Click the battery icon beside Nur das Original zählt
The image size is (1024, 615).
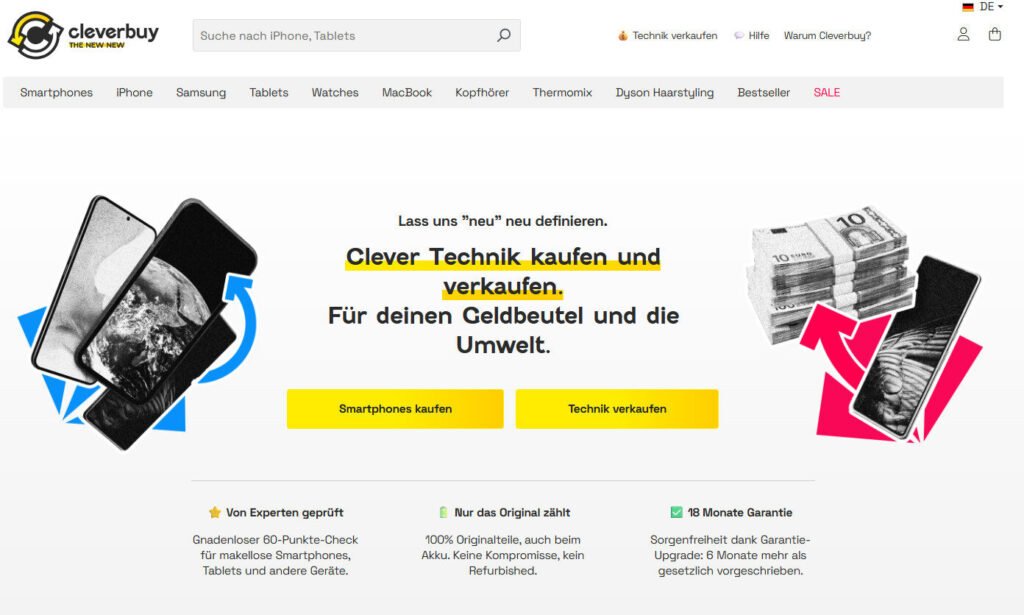click(443, 512)
